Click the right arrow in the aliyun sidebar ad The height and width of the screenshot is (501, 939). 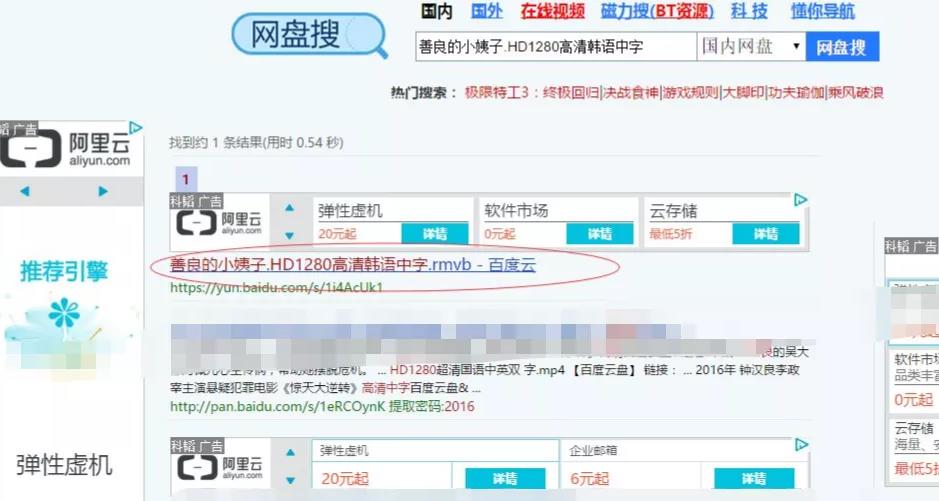104,191
